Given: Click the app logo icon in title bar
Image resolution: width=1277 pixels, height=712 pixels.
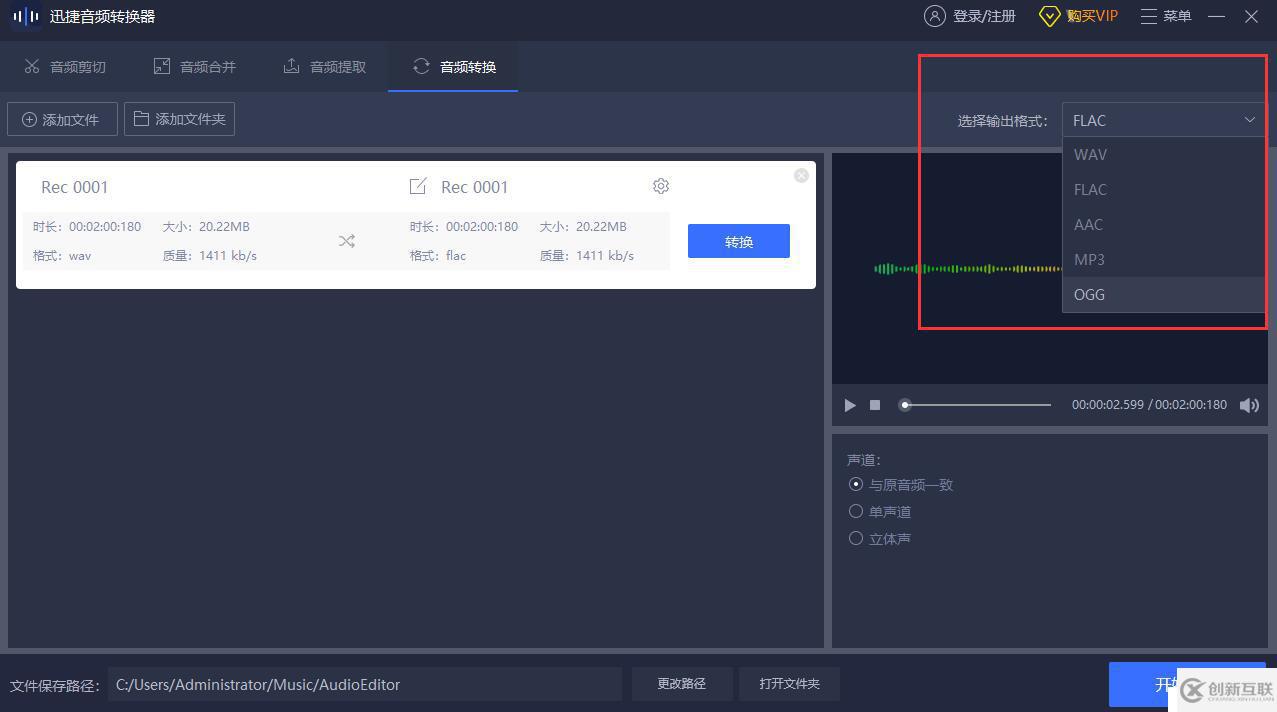Looking at the screenshot, I should [x=25, y=16].
